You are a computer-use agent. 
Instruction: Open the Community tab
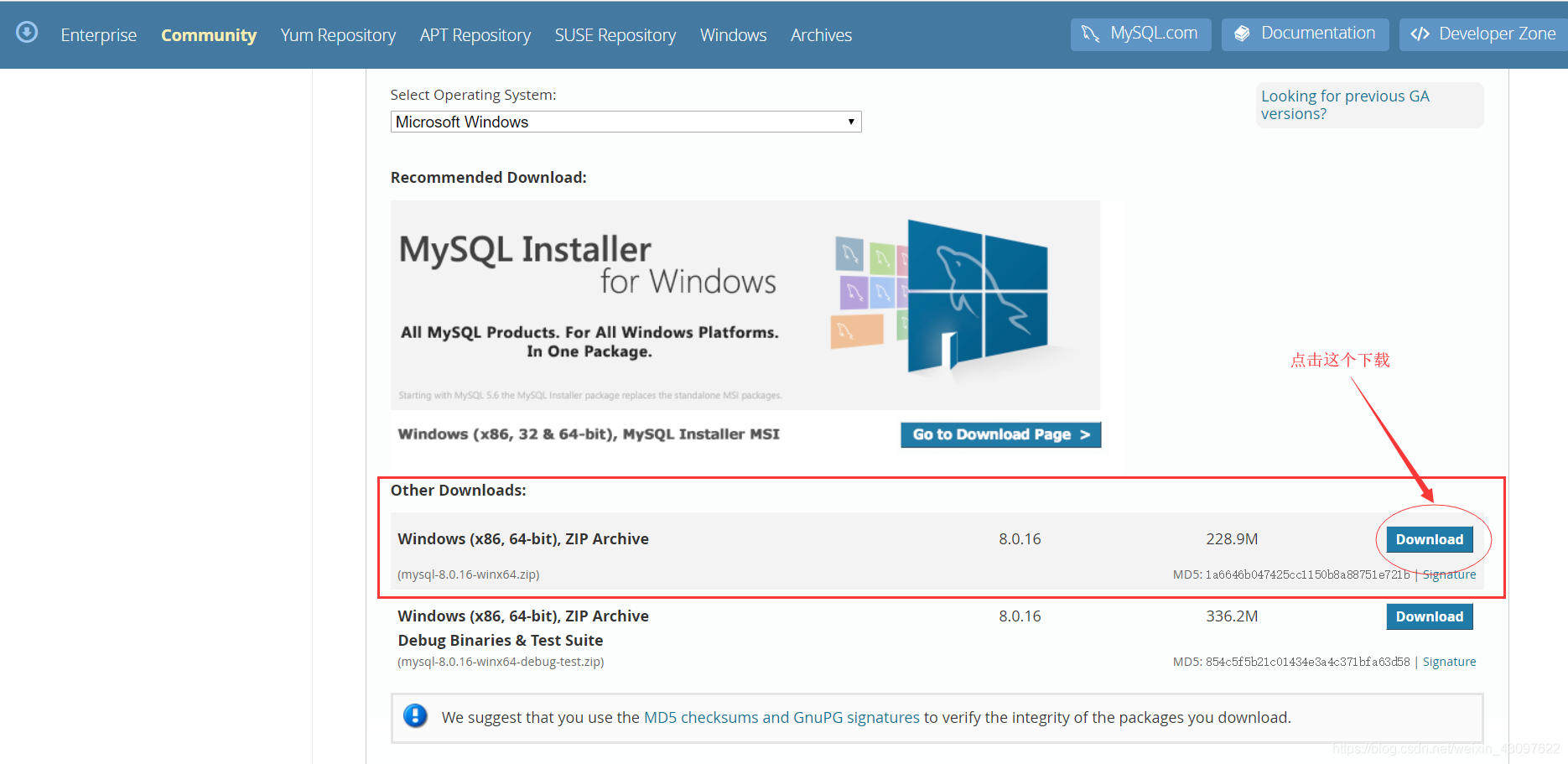(x=209, y=35)
